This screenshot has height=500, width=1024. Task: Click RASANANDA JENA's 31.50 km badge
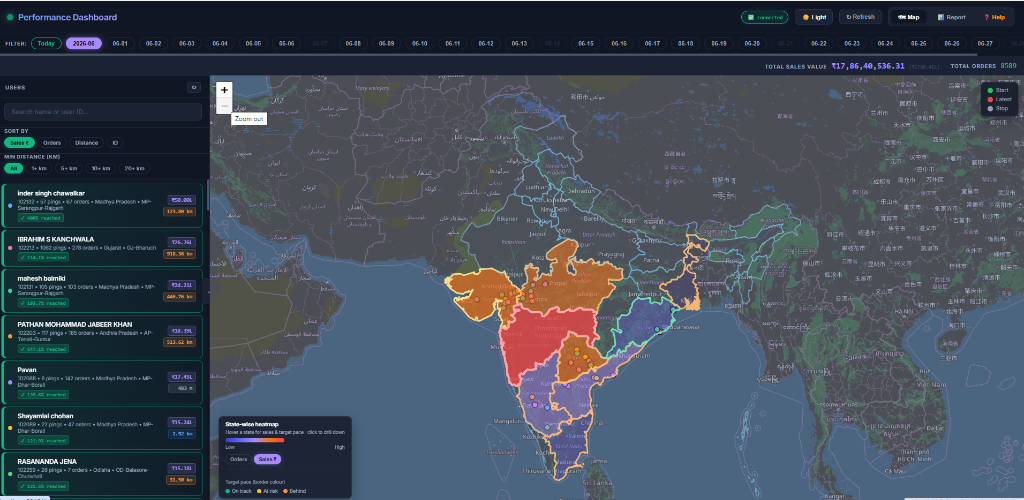pyautogui.click(x=180, y=479)
